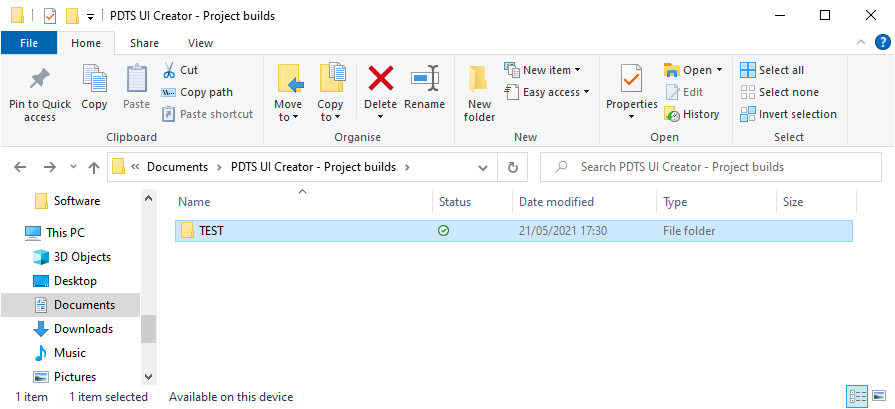This screenshot has height=409, width=895.
Task: Open the ribbon Help question mark
Action: click(882, 43)
